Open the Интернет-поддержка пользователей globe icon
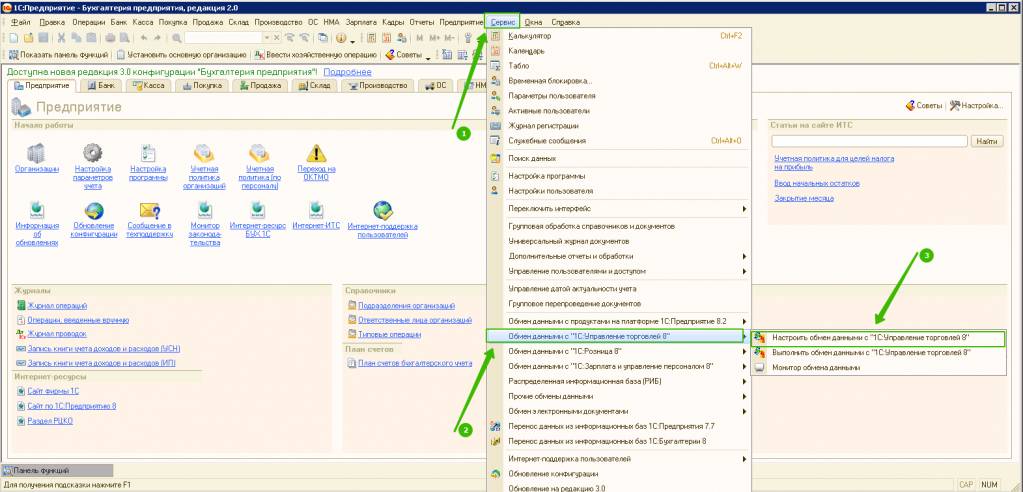The width and height of the screenshot is (1023, 492). coord(383,209)
